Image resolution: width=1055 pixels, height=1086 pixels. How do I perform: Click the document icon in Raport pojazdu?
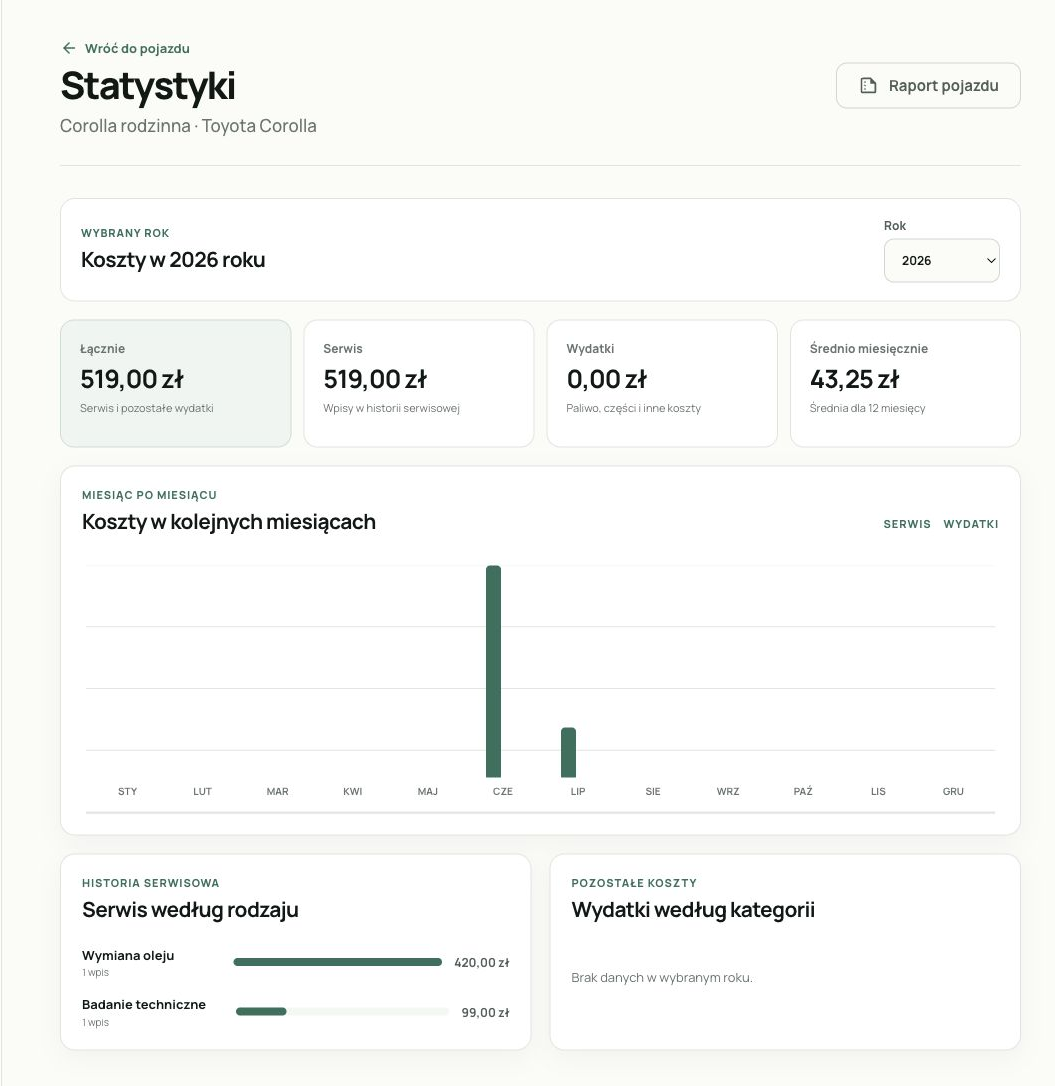click(x=868, y=86)
